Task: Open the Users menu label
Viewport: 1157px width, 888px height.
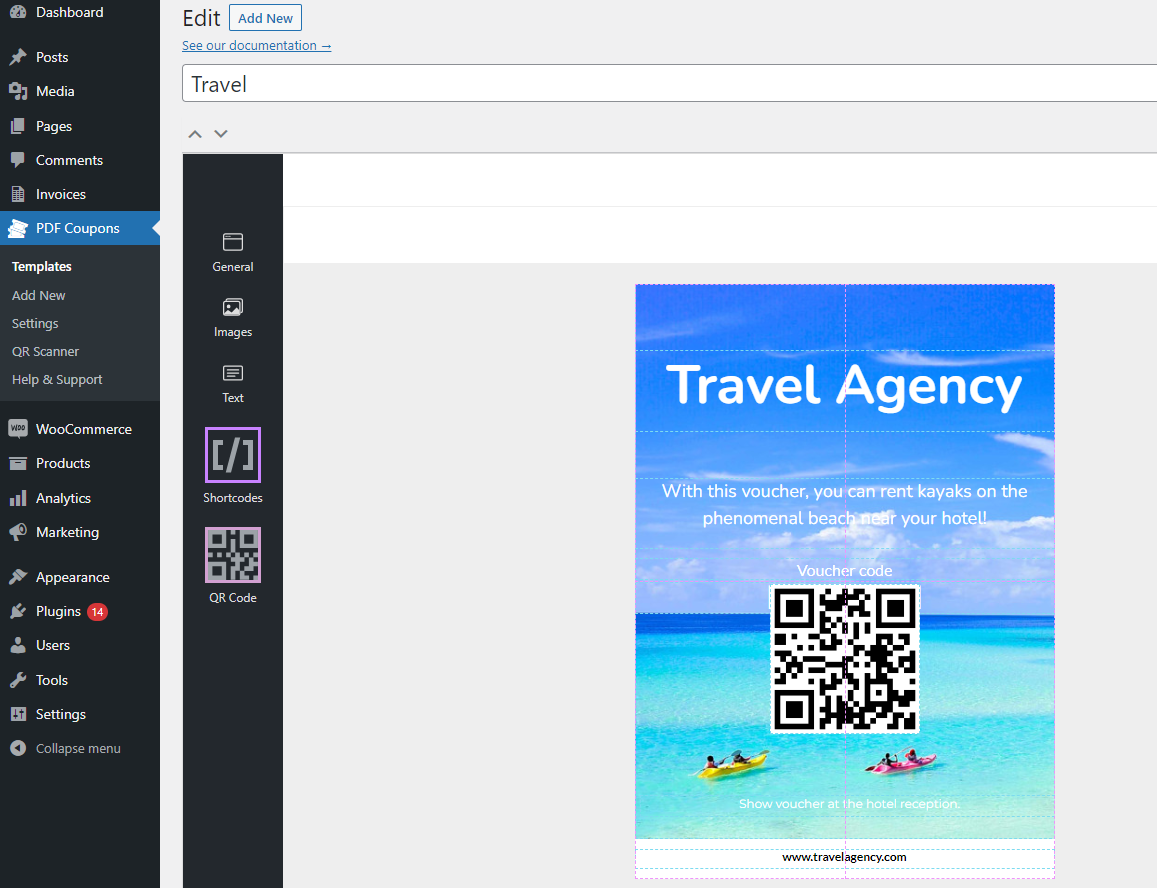Action: [53, 645]
